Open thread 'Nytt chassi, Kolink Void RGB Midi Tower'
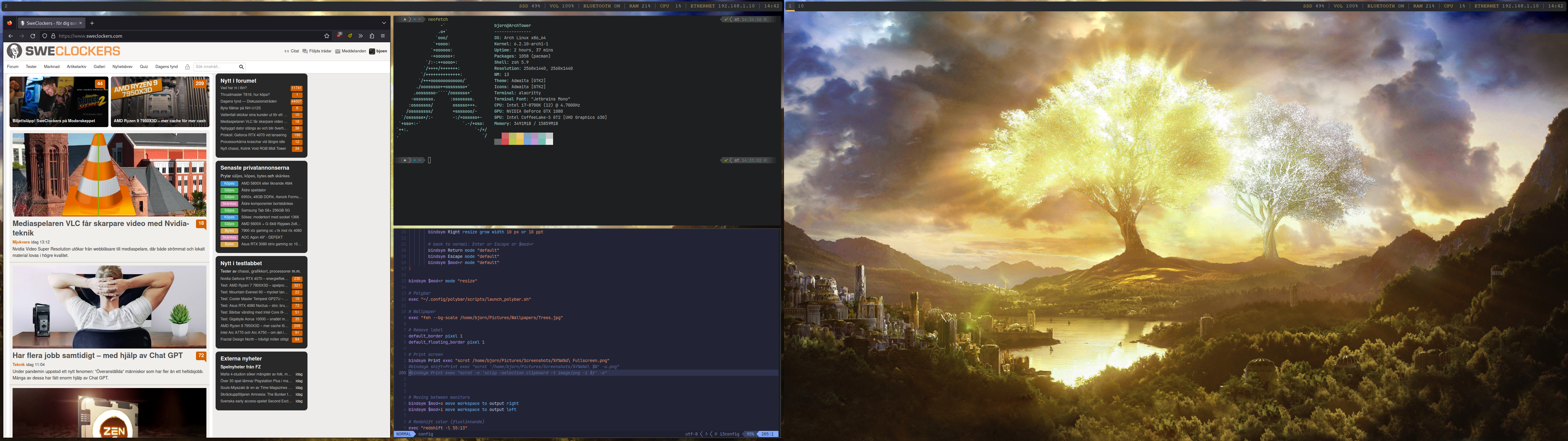 (253, 149)
